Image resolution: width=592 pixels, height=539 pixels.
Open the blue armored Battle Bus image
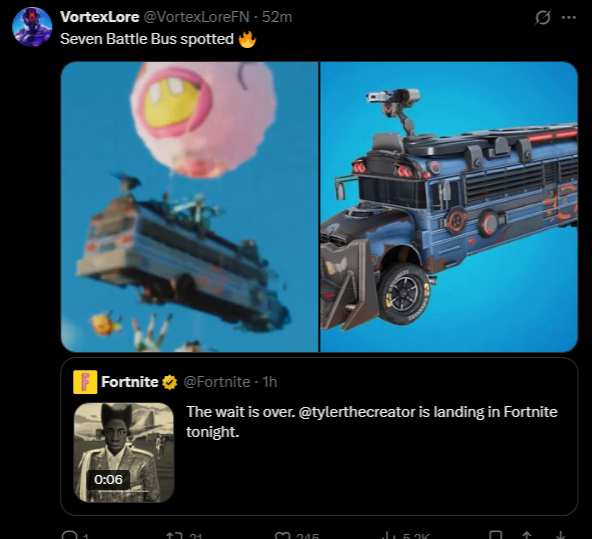[x=449, y=207]
